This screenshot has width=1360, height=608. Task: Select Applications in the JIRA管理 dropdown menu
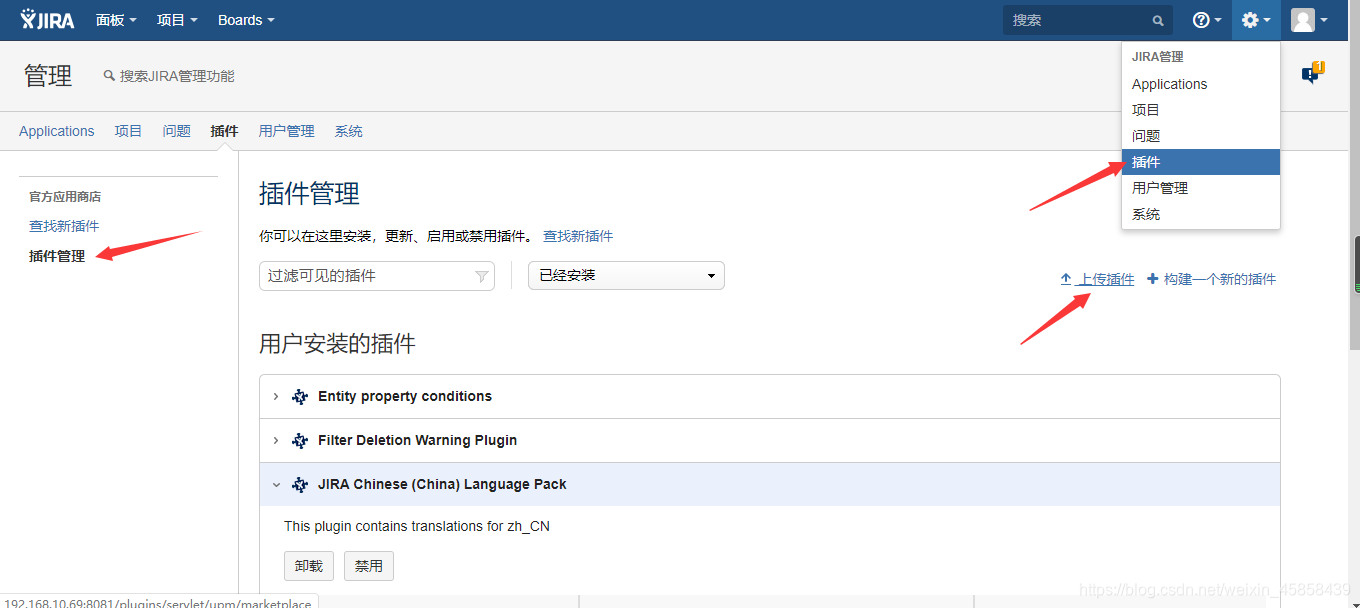point(1201,84)
